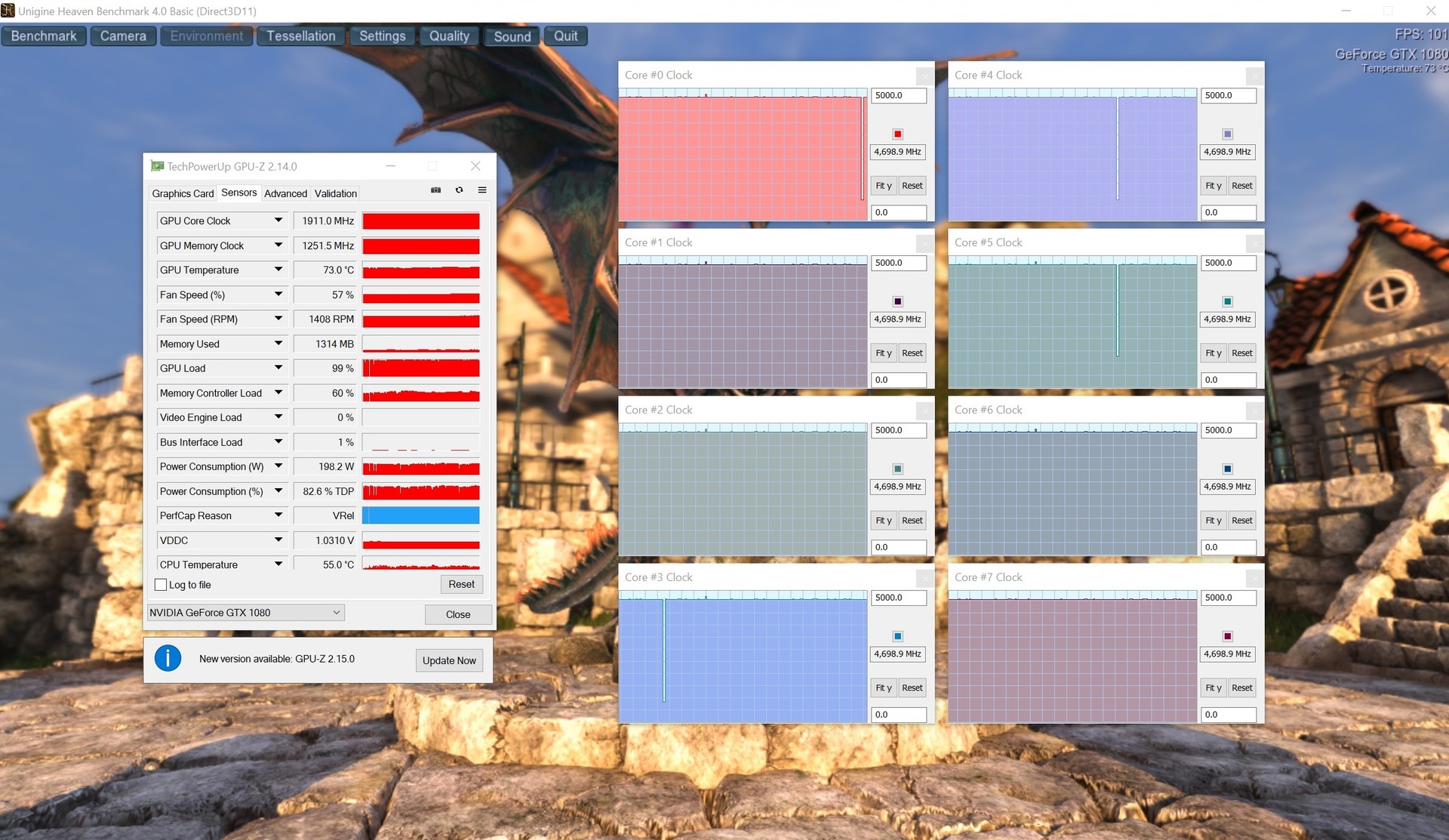Open the Tessellation menu in Heaven Benchmark
The height and width of the screenshot is (840, 1449).
click(300, 36)
